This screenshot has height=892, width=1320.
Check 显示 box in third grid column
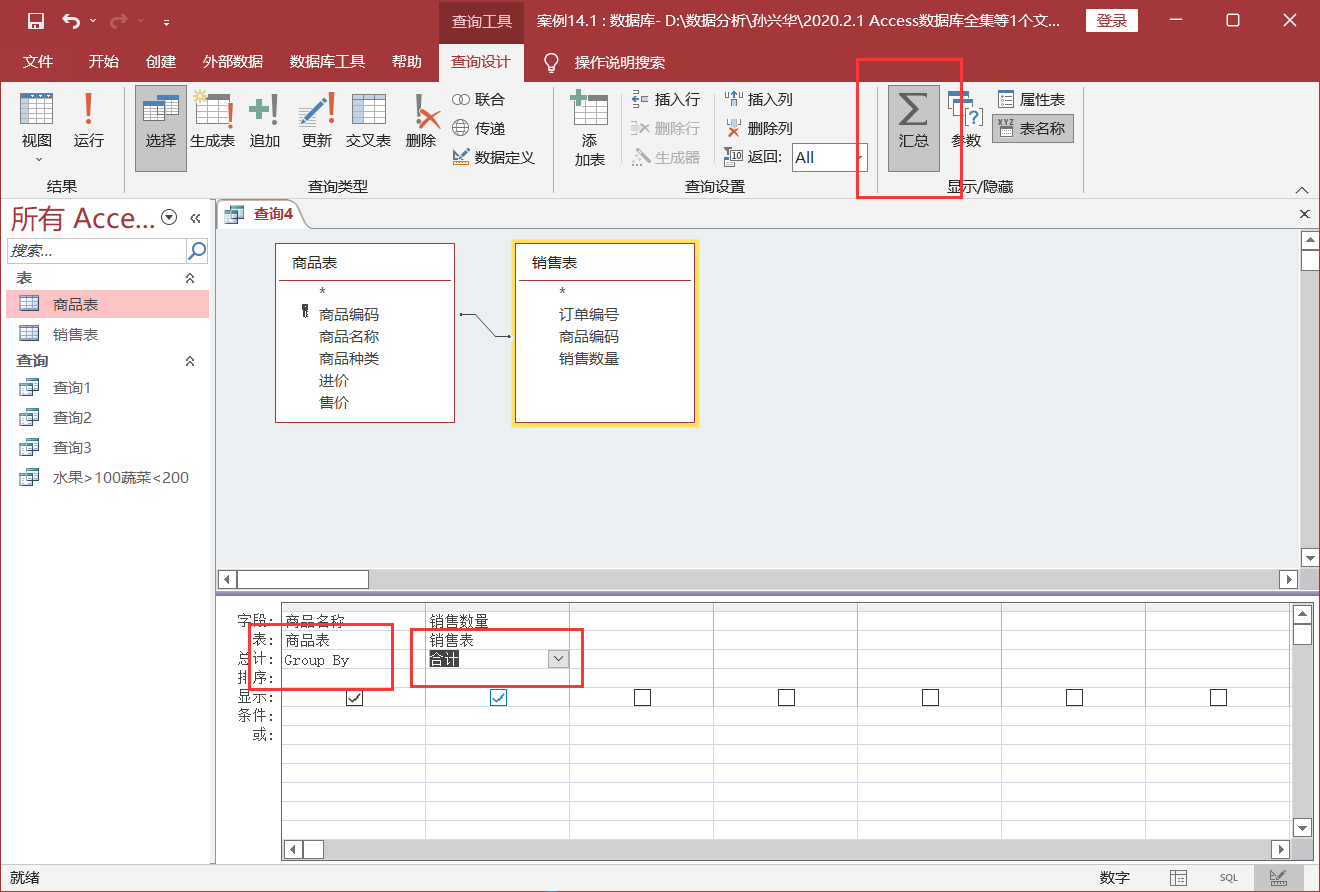click(642, 698)
